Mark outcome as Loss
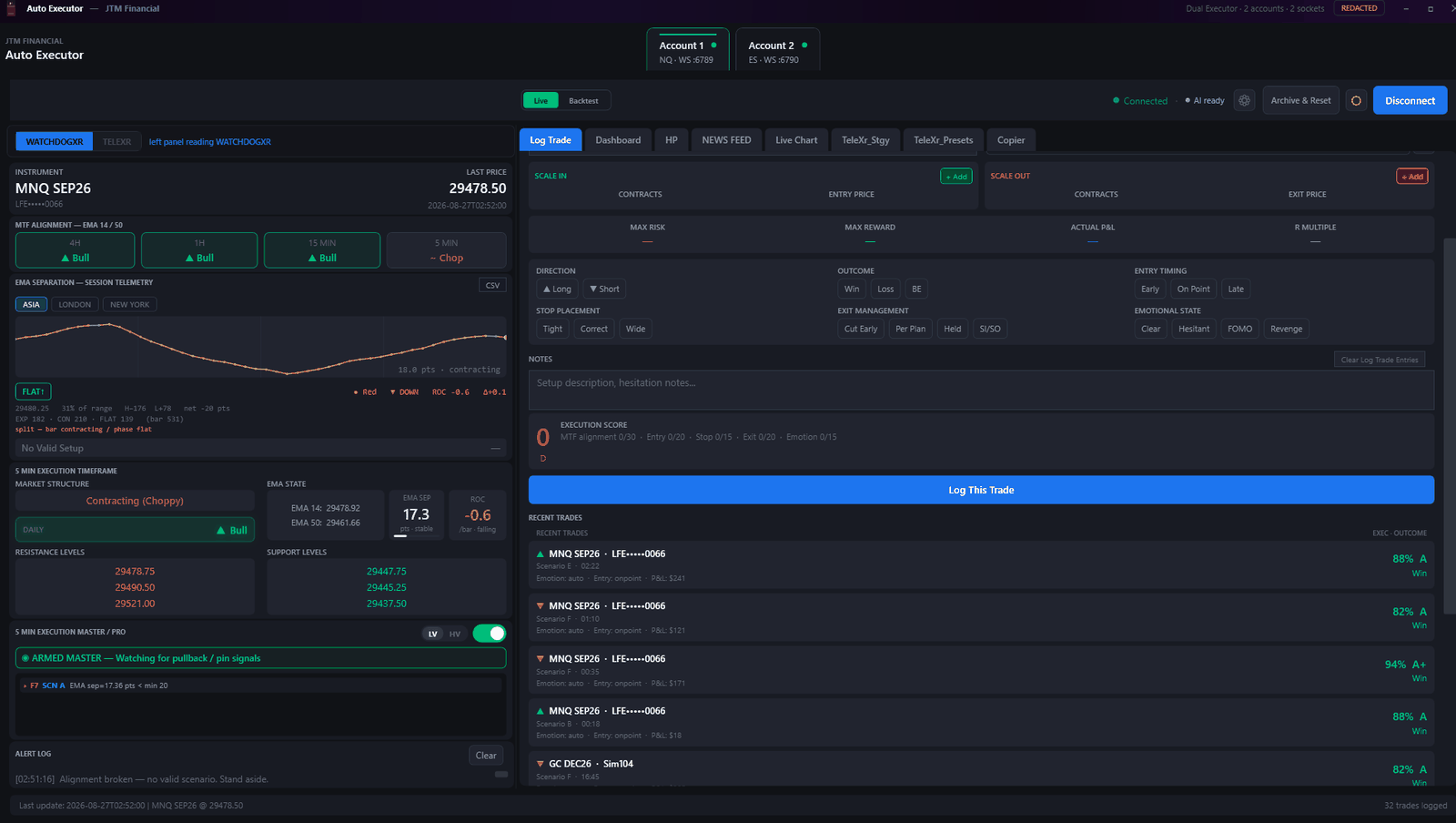Image resolution: width=1456 pixels, height=823 pixels. 885,290
